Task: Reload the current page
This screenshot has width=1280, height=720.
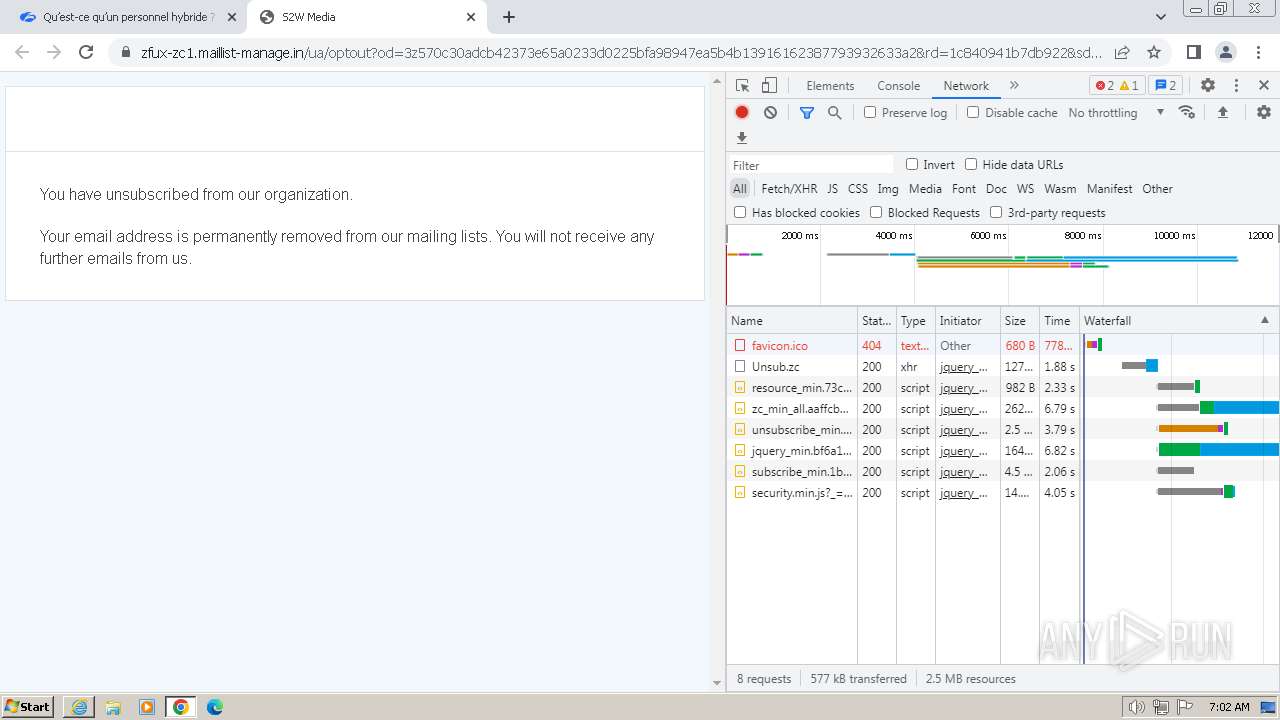Action: pos(86,52)
